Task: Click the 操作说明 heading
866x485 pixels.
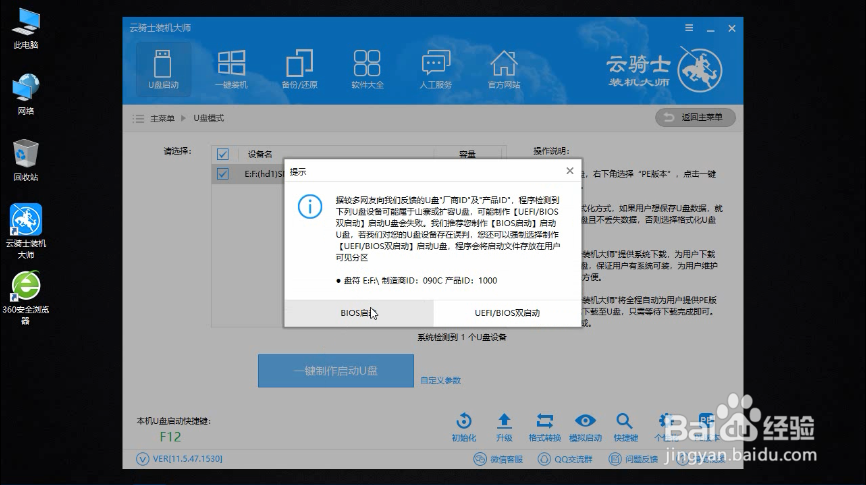Action: (x=551, y=151)
